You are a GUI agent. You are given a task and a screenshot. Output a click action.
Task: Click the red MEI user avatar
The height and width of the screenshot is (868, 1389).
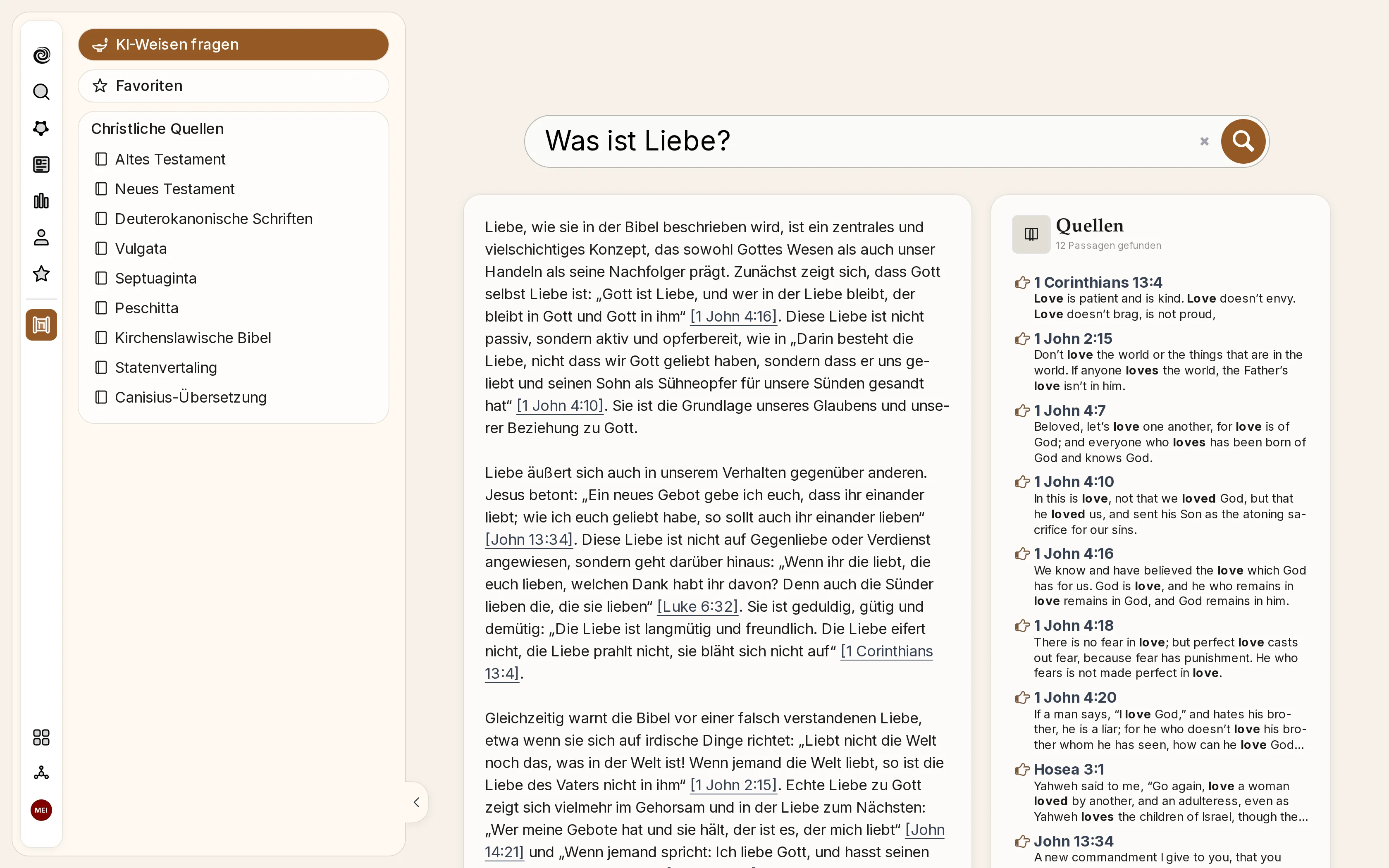pos(41,810)
